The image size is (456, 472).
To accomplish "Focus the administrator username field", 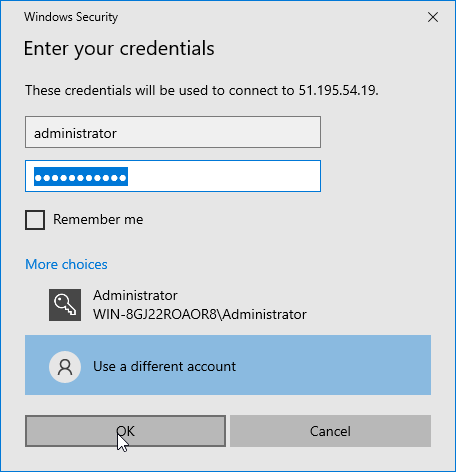I will 173,132.
